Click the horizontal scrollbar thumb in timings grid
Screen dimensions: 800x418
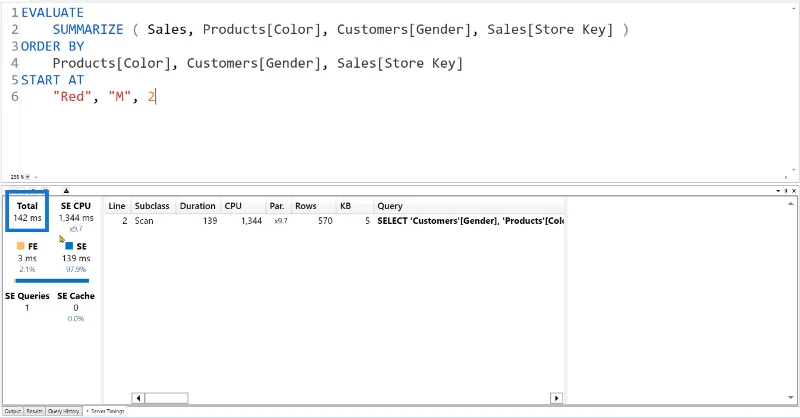(x=166, y=398)
